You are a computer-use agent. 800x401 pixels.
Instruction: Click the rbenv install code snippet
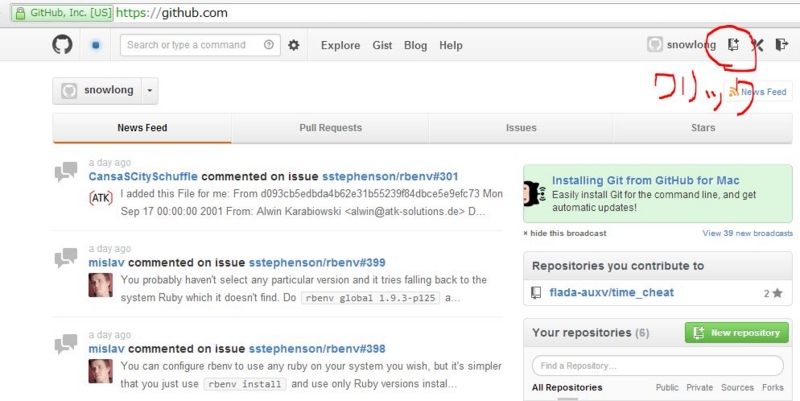pyautogui.click(x=245, y=384)
